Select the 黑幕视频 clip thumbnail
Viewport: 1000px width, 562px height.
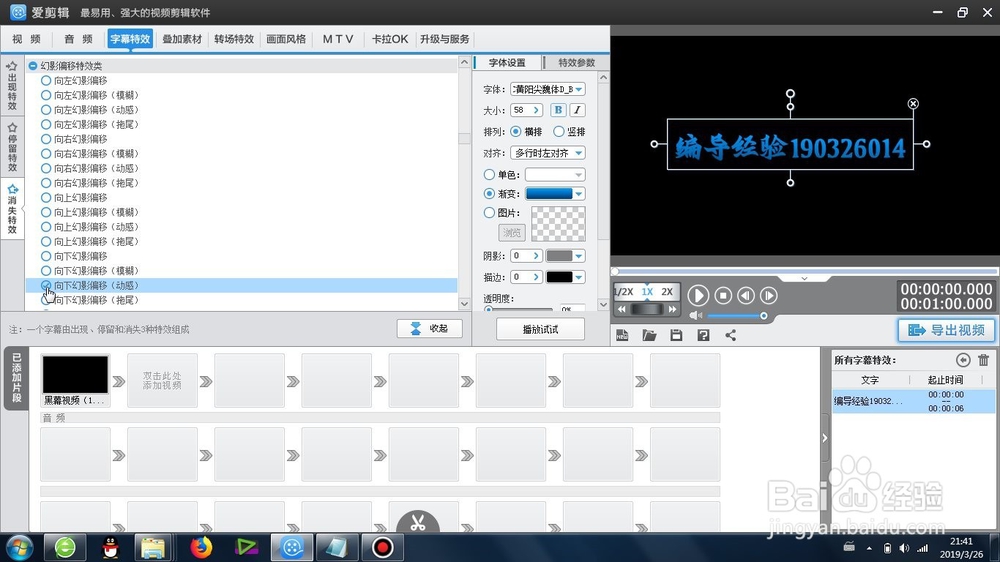75,374
